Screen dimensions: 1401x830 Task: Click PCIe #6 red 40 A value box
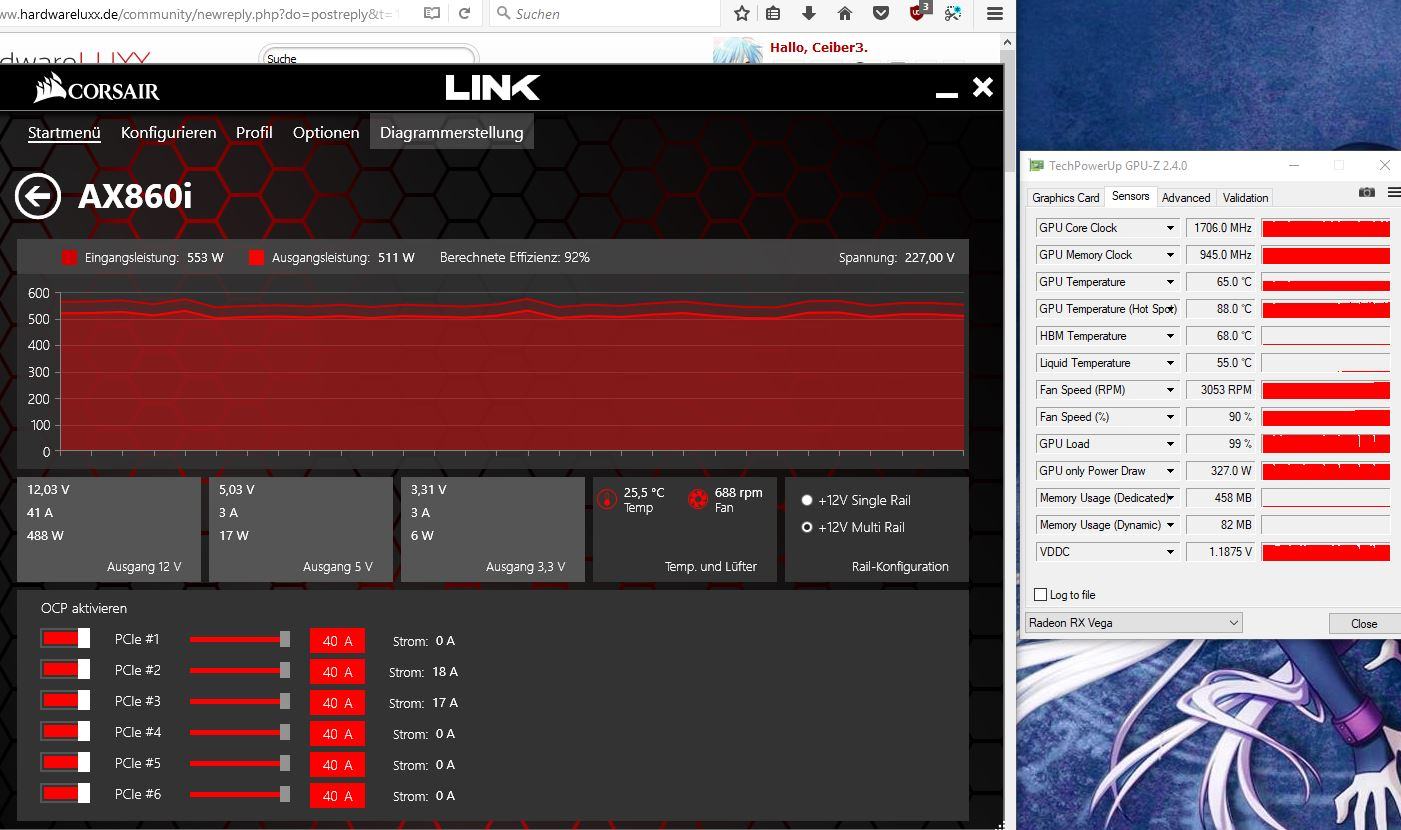337,796
